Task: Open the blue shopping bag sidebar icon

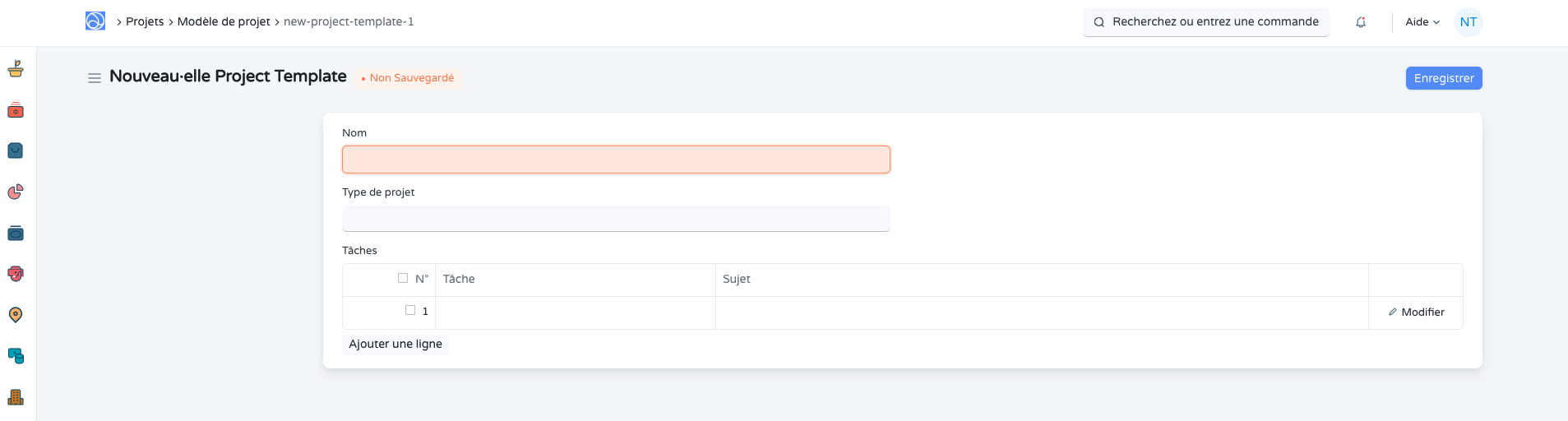Action: (16, 150)
